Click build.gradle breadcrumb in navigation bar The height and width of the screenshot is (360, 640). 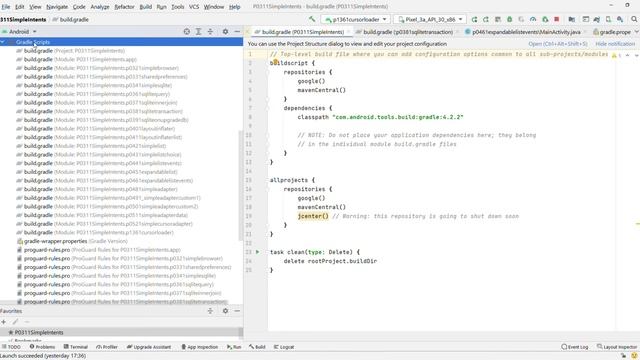[71, 20]
